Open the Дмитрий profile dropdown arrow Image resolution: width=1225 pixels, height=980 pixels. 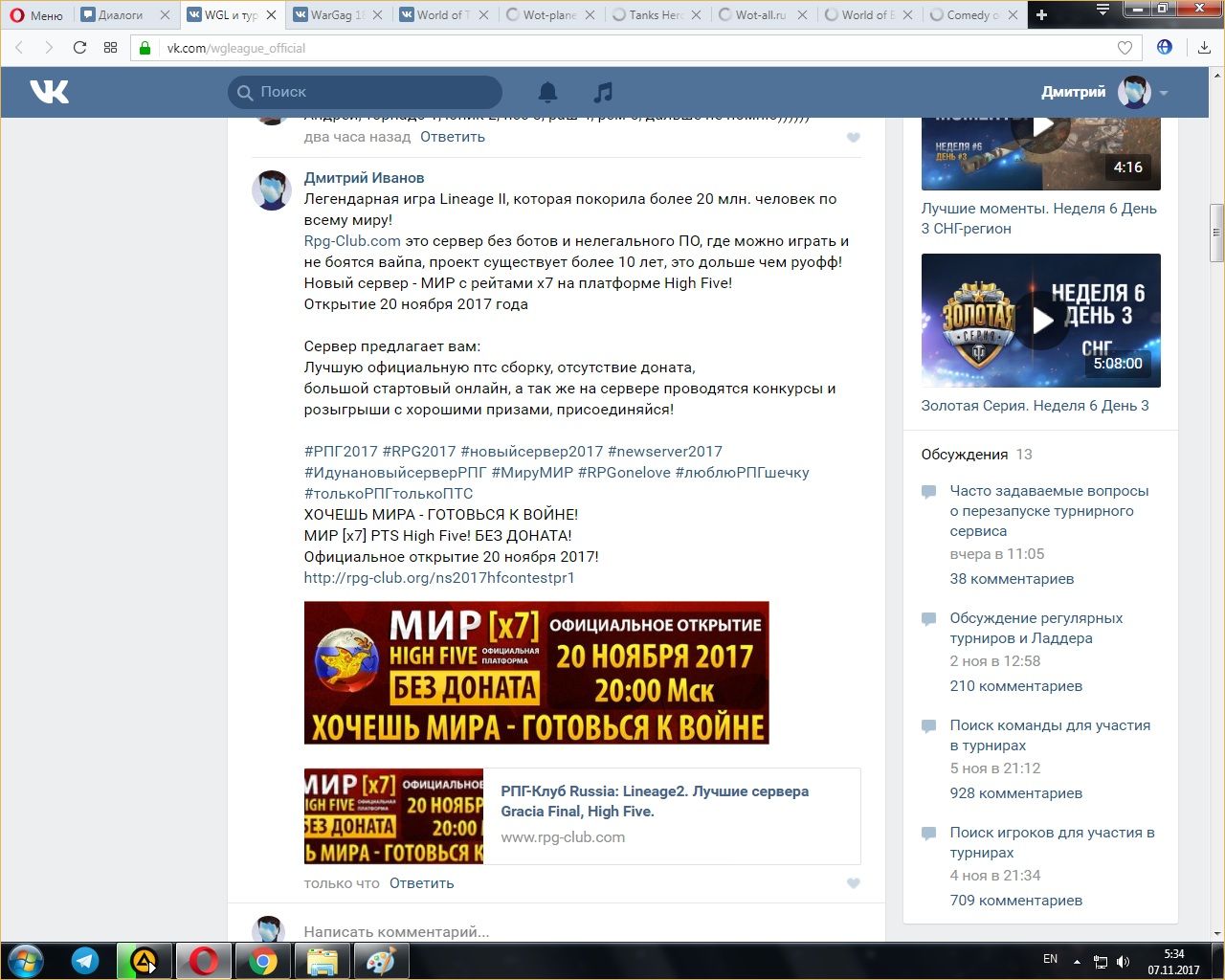tap(1164, 93)
